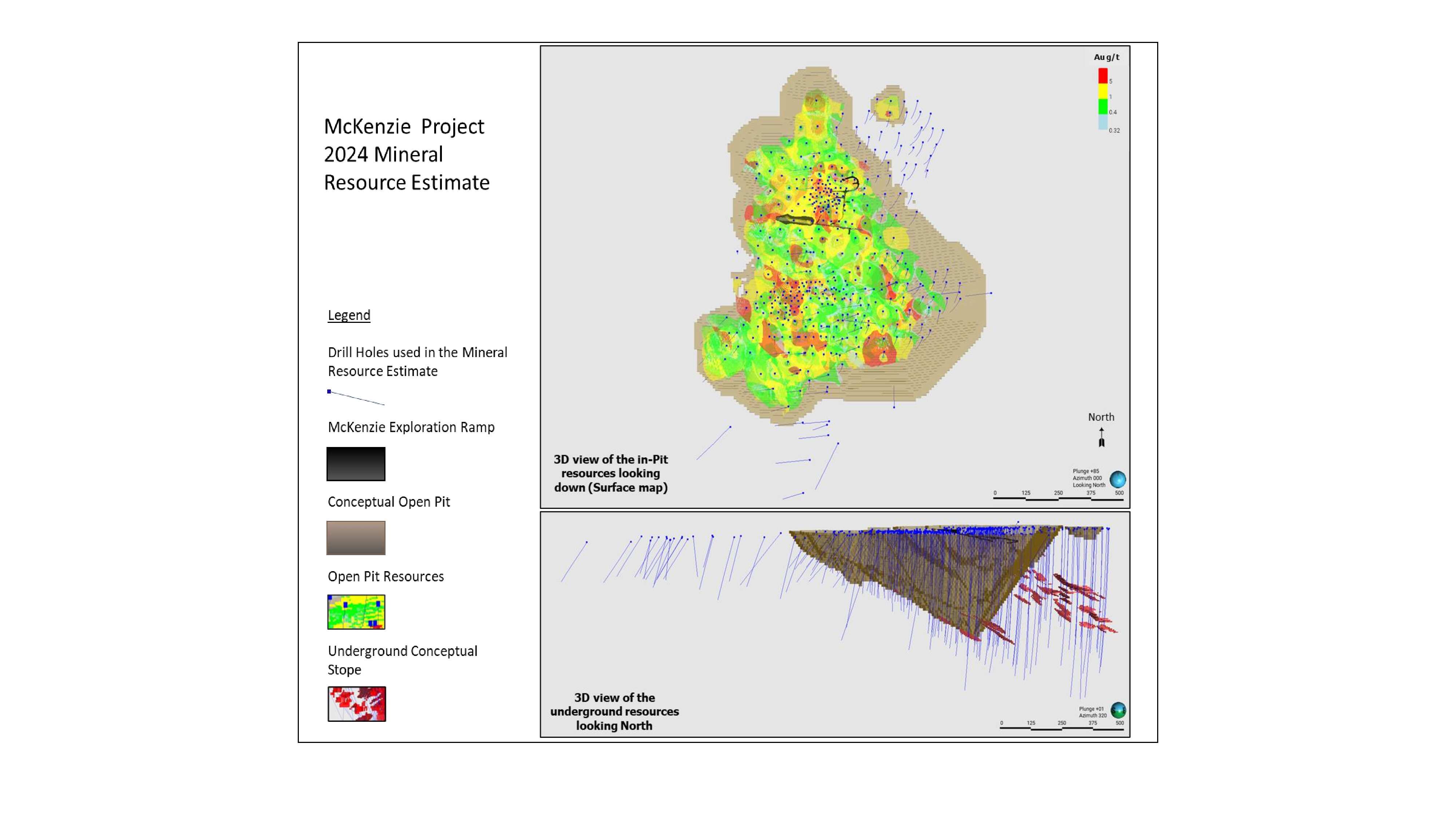Select the Underground Conceptual Stope legend thumbnail
The image size is (1456, 819).
(357, 704)
